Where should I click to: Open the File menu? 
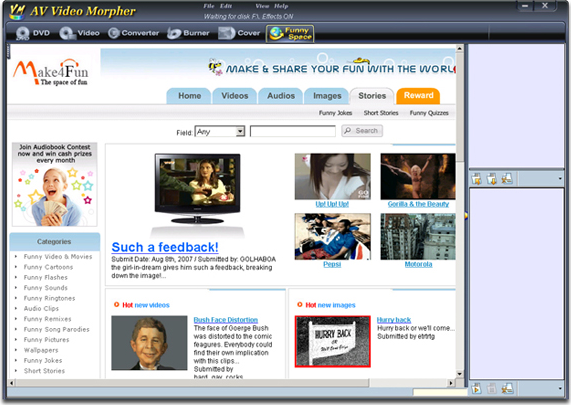[209, 6]
